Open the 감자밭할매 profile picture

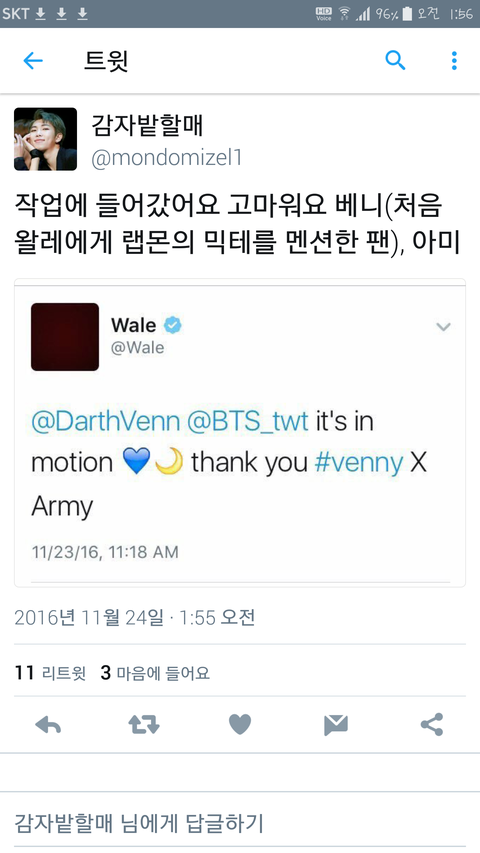coord(46,139)
